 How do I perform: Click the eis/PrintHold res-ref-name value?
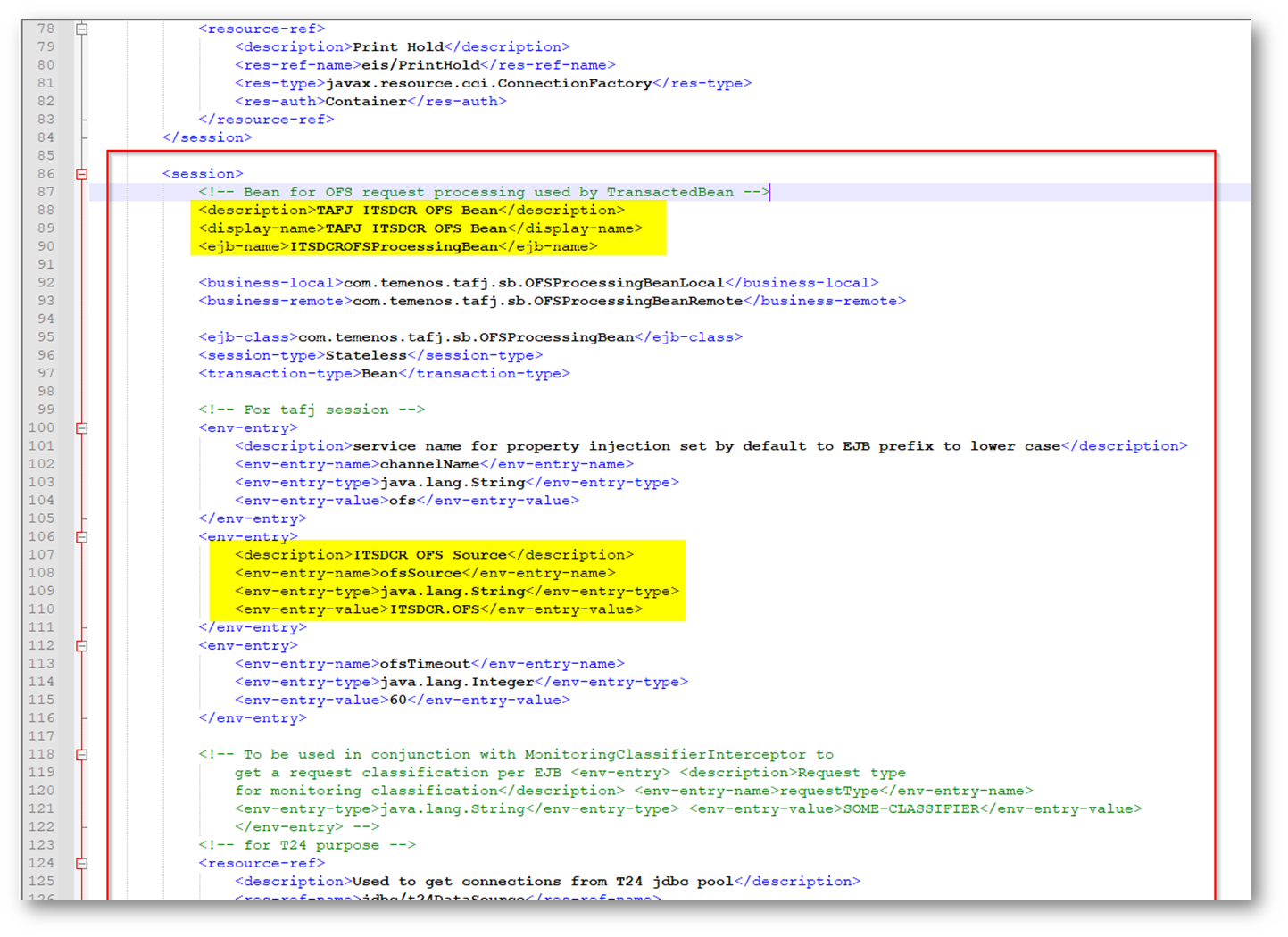tap(420, 65)
